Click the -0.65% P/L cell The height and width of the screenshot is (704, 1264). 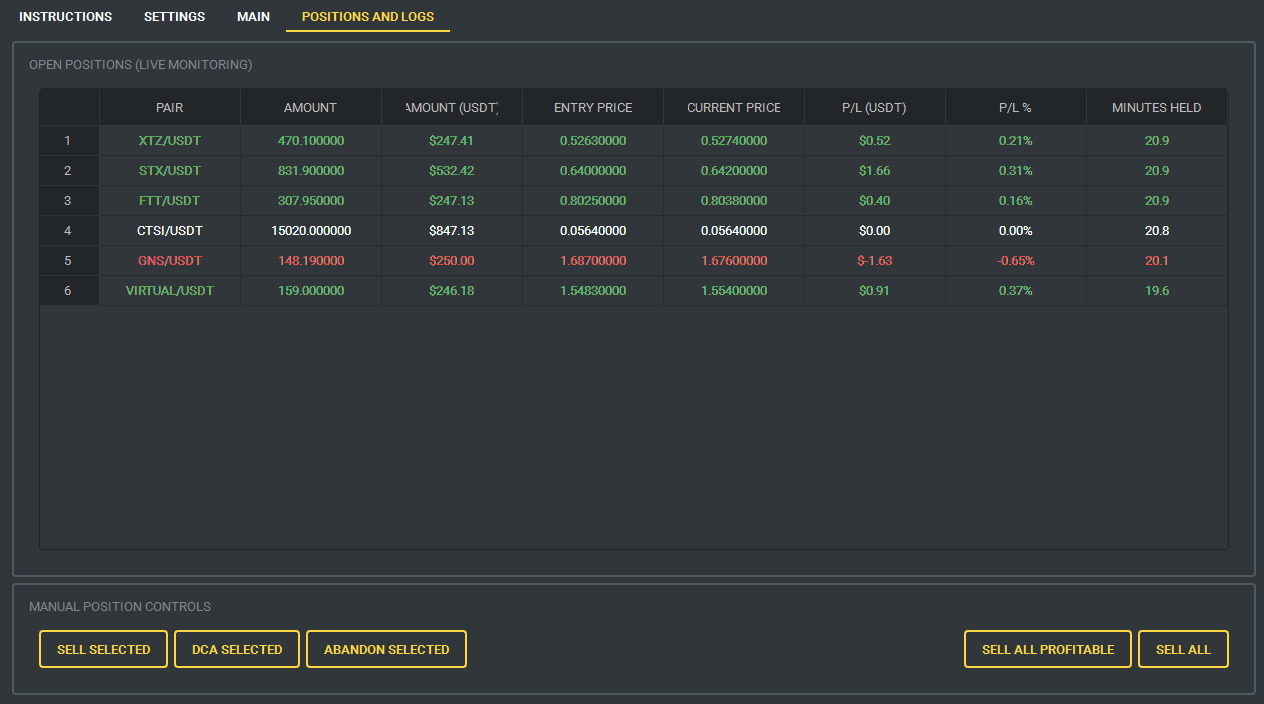click(1016, 261)
